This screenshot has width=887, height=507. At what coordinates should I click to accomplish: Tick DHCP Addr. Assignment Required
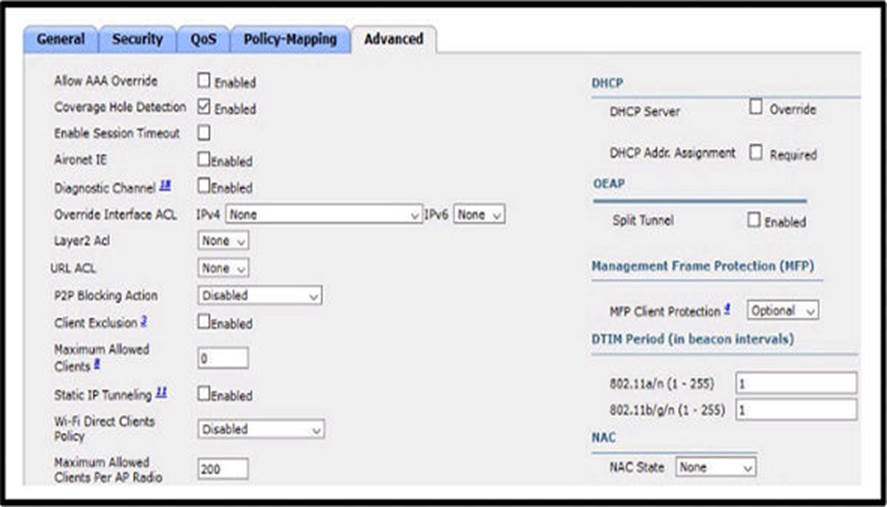coord(756,153)
